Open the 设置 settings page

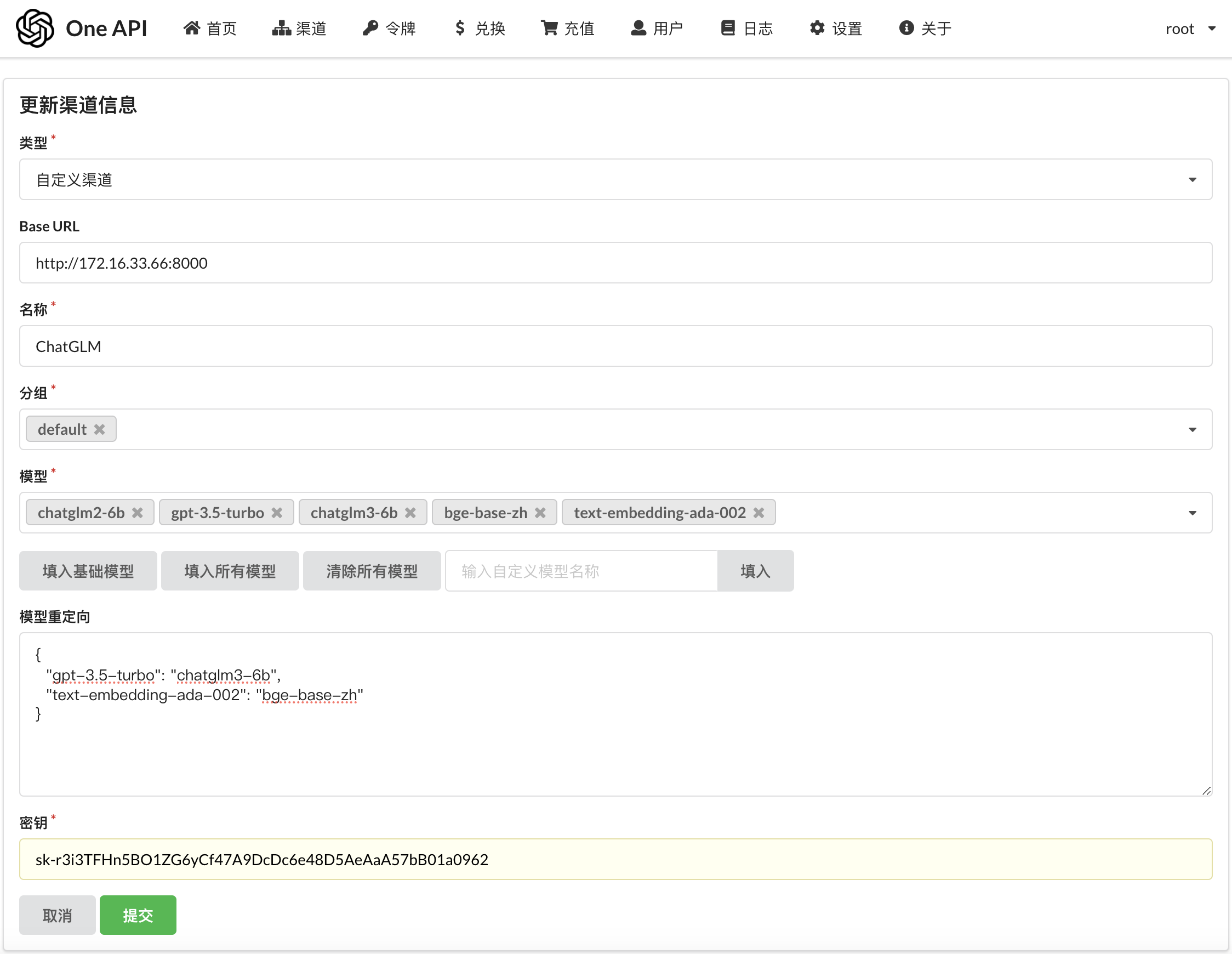pyautogui.click(x=836, y=28)
